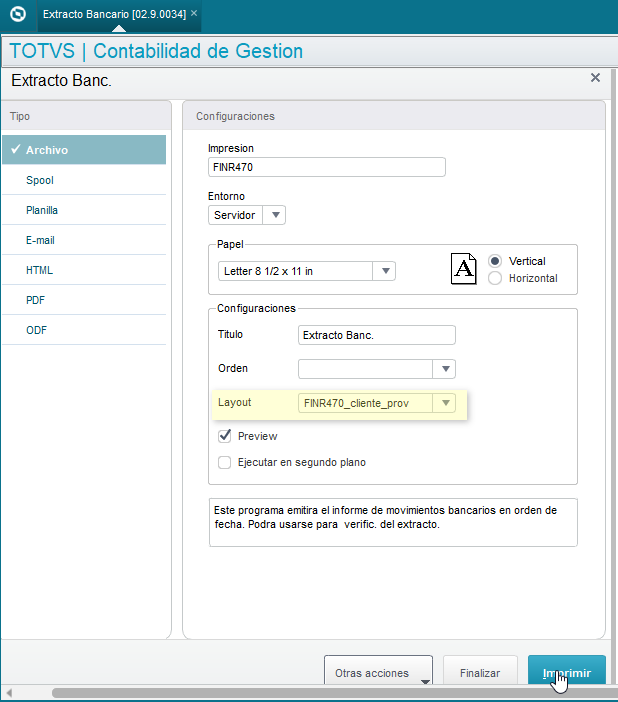Click the paper orientation page icon
Viewport: 618px width, 702px height.
coord(464,269)
